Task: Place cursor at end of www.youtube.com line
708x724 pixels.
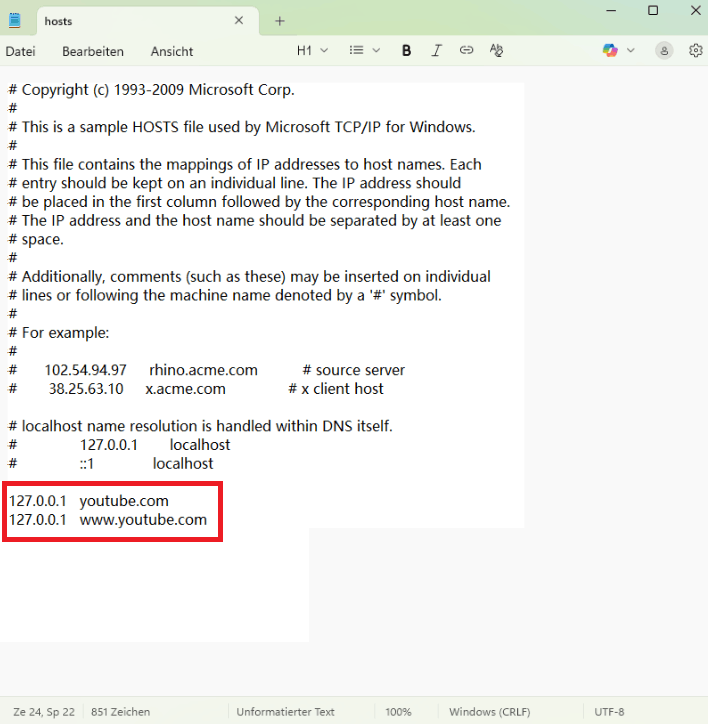Action: (208, 520)
